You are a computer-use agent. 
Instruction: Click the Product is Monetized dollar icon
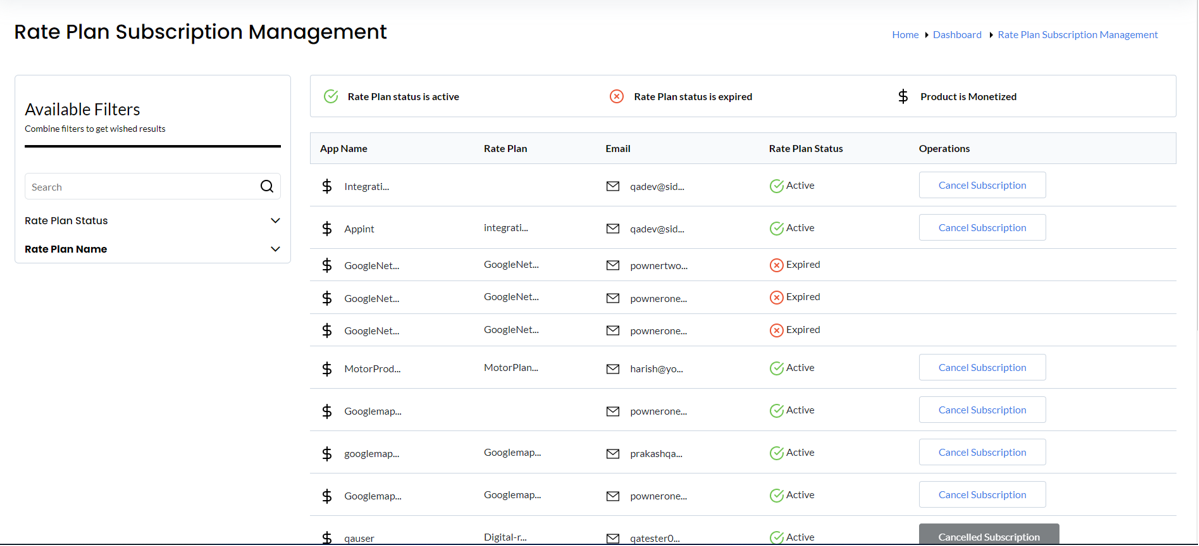903,96
